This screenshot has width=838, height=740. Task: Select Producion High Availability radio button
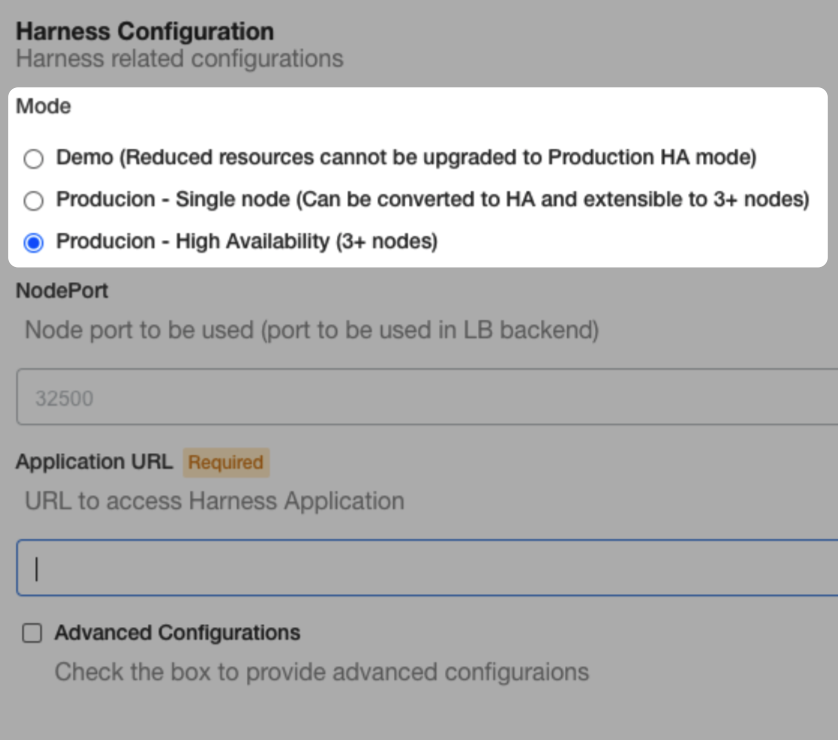[34, 243]
